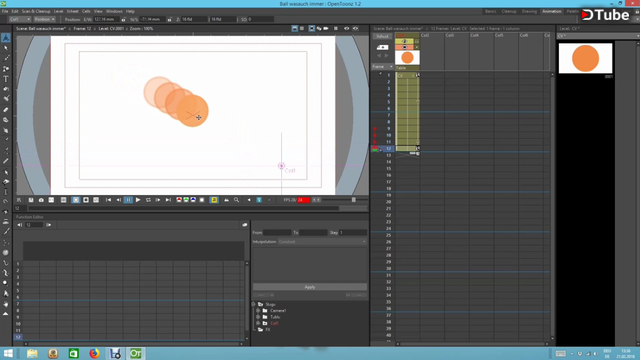This screenshot has width=640, height=360.
Task: Toggle the loop playback button
Action: pyautogui.click(x=148, y=200)
